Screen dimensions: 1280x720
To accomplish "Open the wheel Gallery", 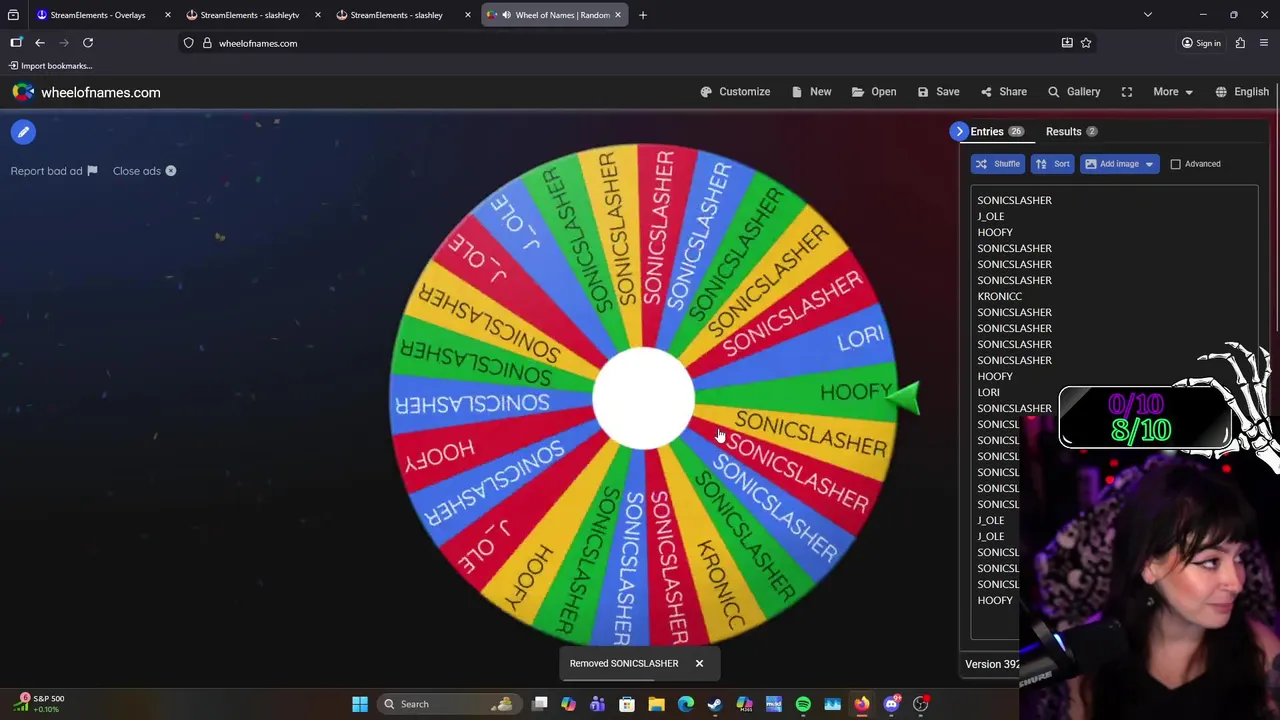I will (1074, 92).
